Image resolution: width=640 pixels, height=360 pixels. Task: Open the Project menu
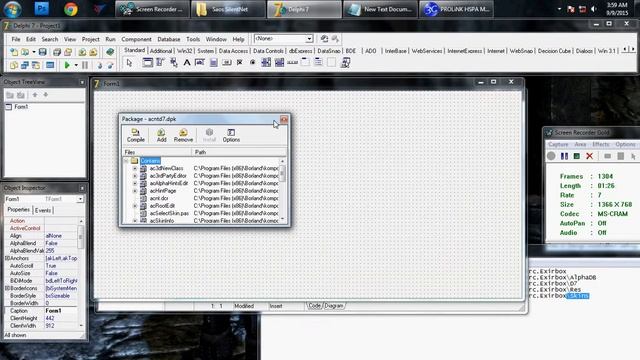[x=91, y=39]
